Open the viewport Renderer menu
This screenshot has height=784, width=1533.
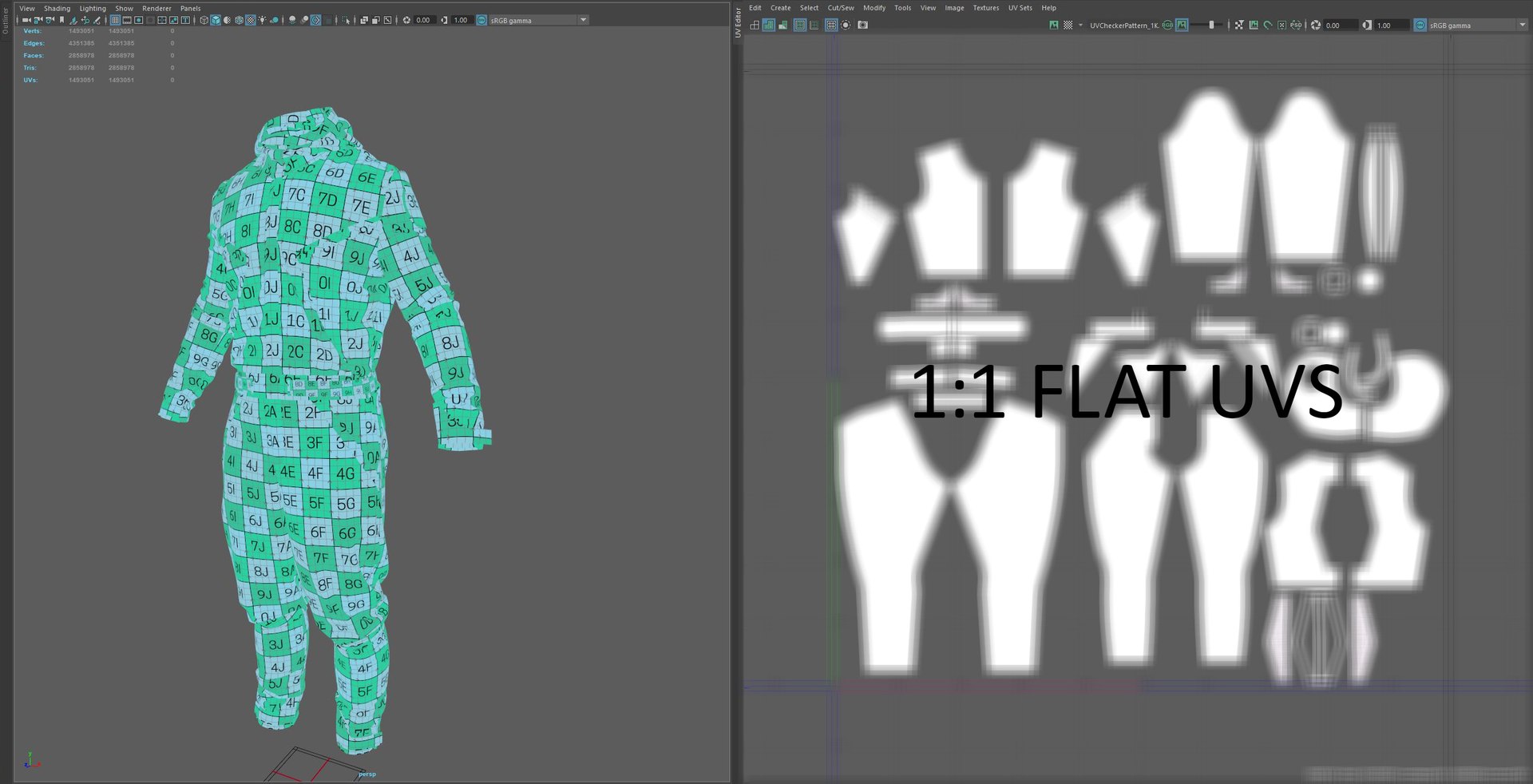tap(156, 8)
